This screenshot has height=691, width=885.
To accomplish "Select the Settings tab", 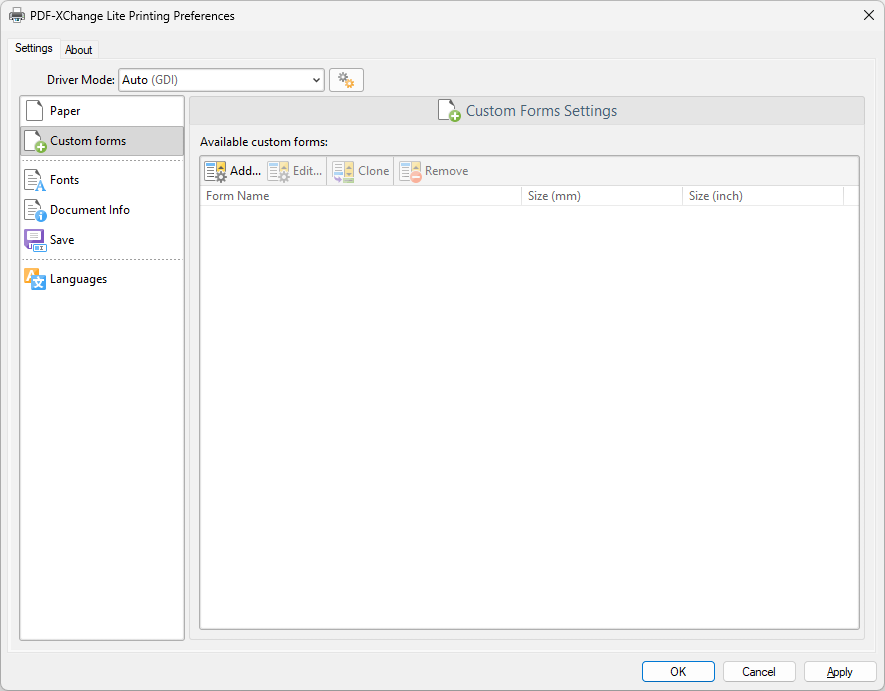I will tap(33, 47).
